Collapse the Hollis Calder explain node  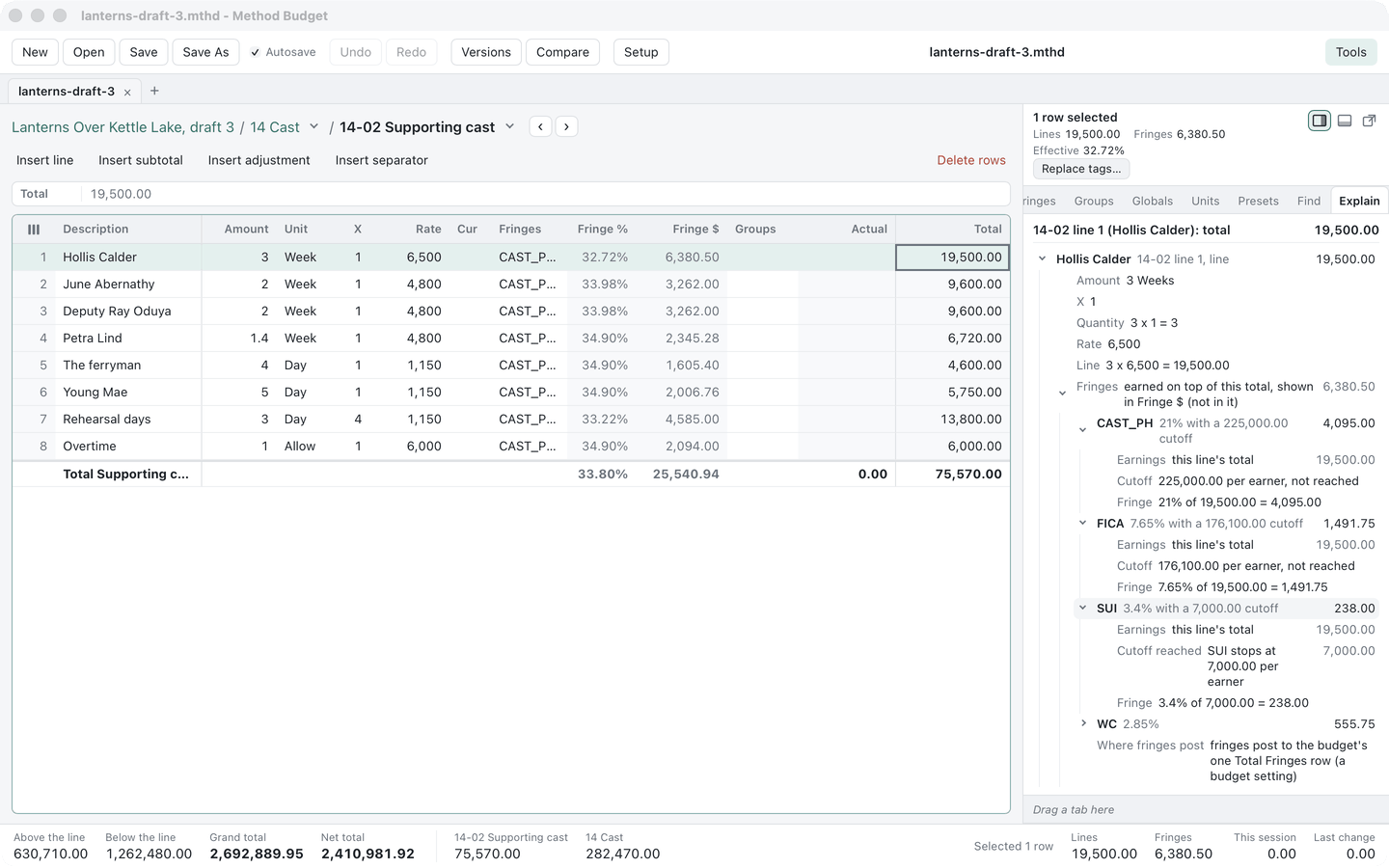(1043, 258)
